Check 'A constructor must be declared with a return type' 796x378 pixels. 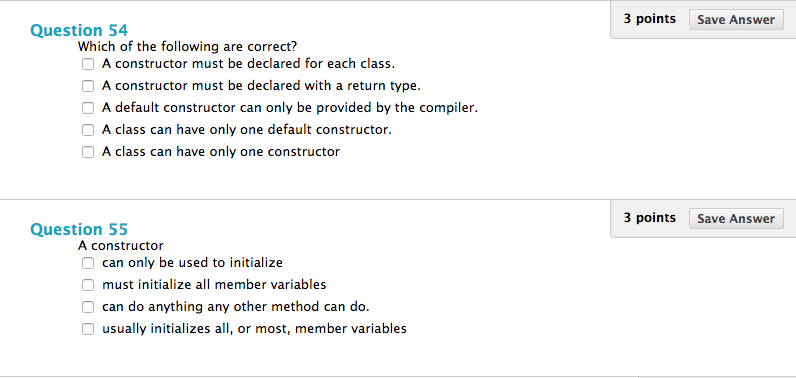click(88, 86)
